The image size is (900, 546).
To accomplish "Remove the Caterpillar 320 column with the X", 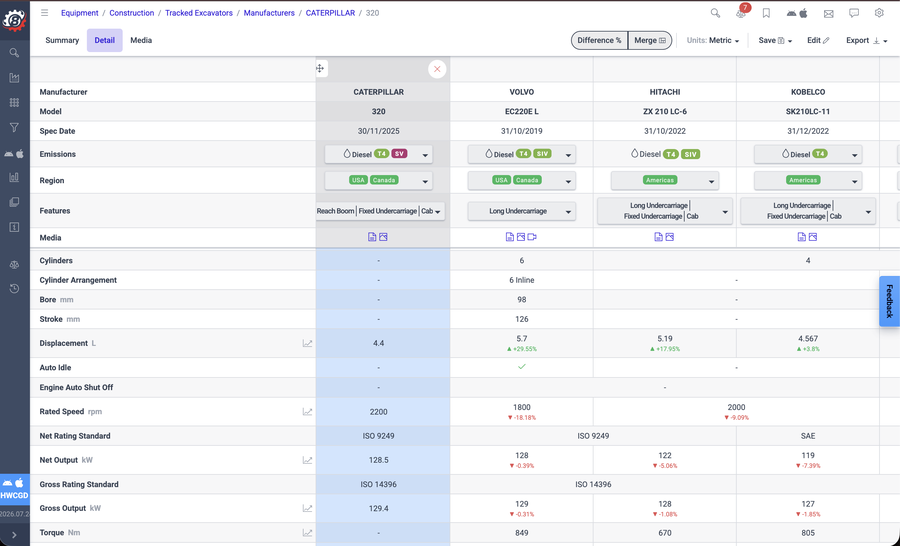I will 437,69.
